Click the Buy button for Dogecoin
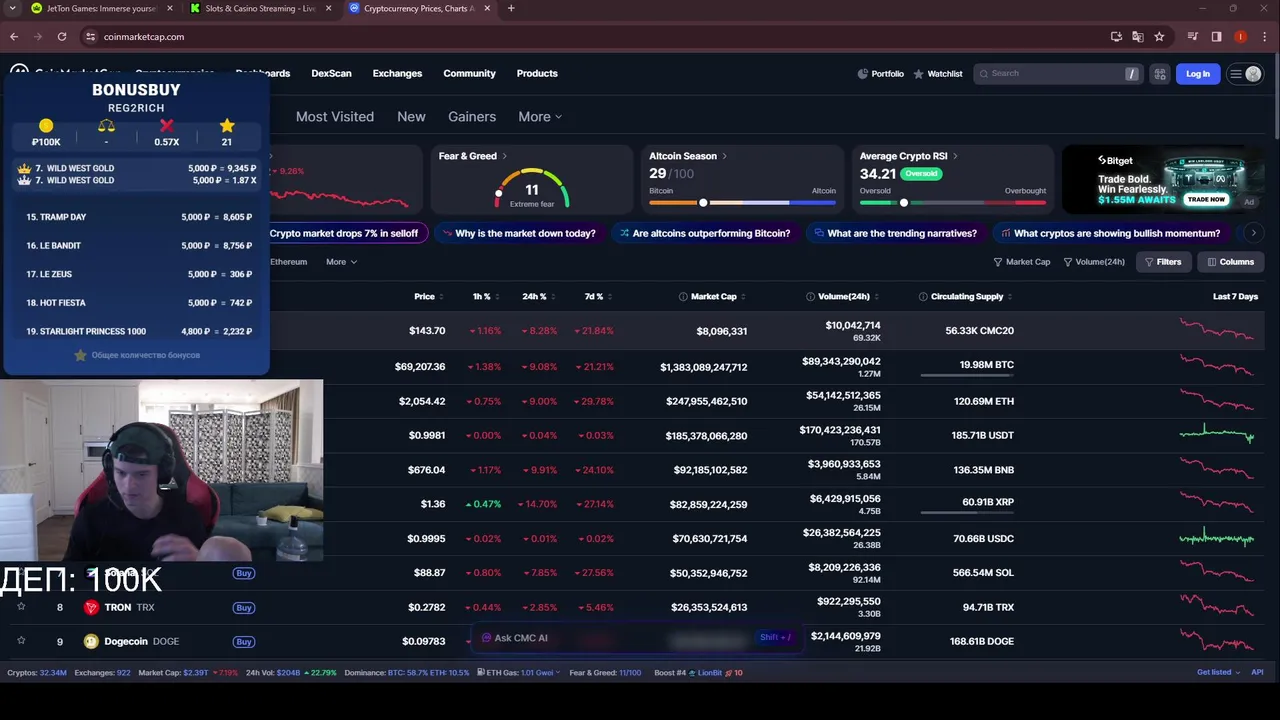Screen dimensions: 1280x720 coord(244,641)
